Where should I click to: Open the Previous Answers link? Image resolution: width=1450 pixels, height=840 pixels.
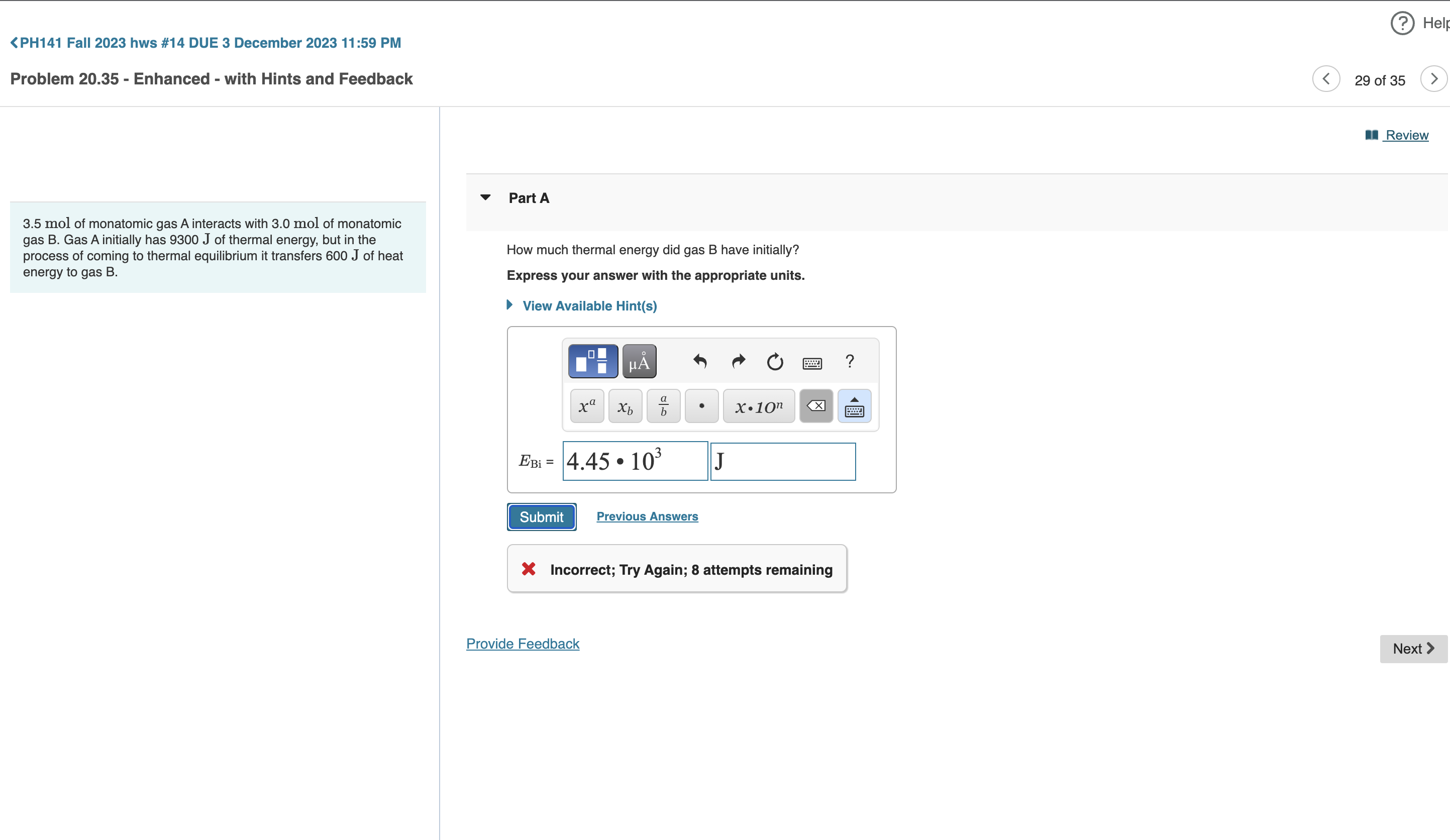(647, 516)
